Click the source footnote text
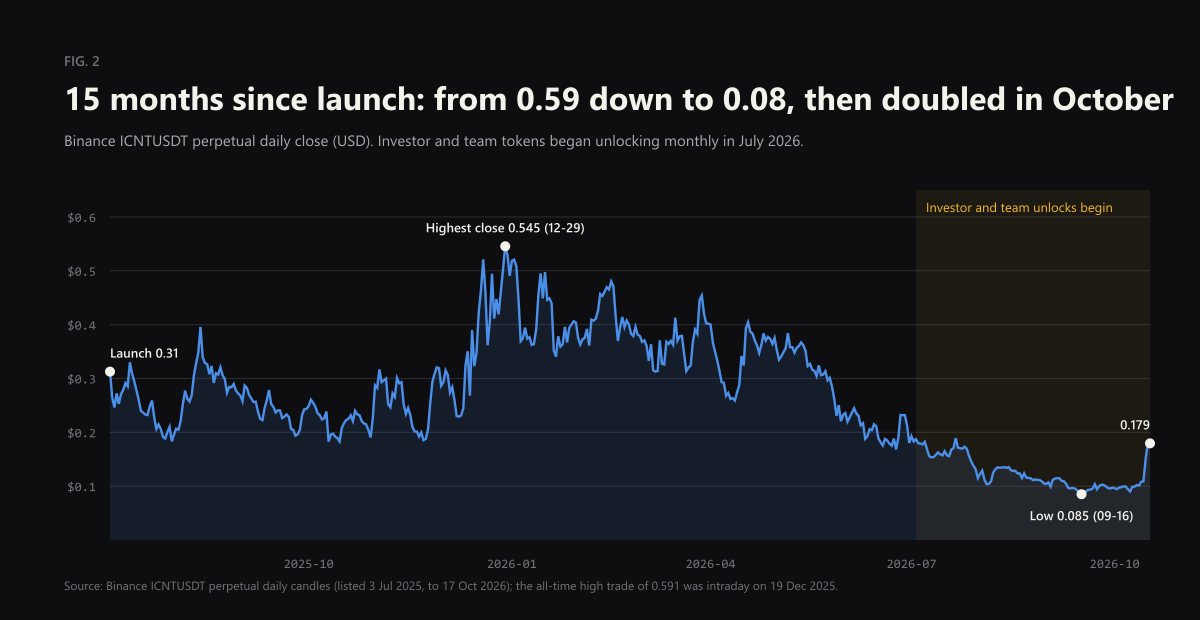Viewport: 1200px width, 620px height. tap(451, 585)
